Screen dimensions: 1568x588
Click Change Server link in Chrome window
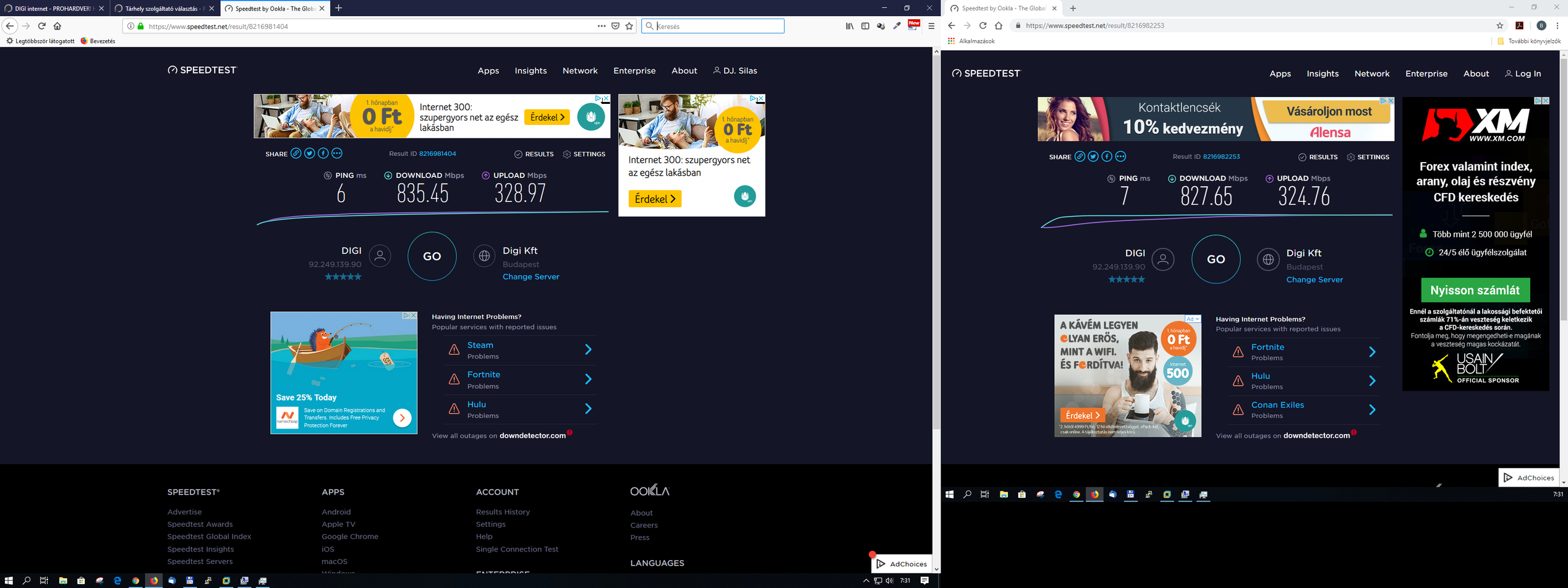(x=1314, y=279)
